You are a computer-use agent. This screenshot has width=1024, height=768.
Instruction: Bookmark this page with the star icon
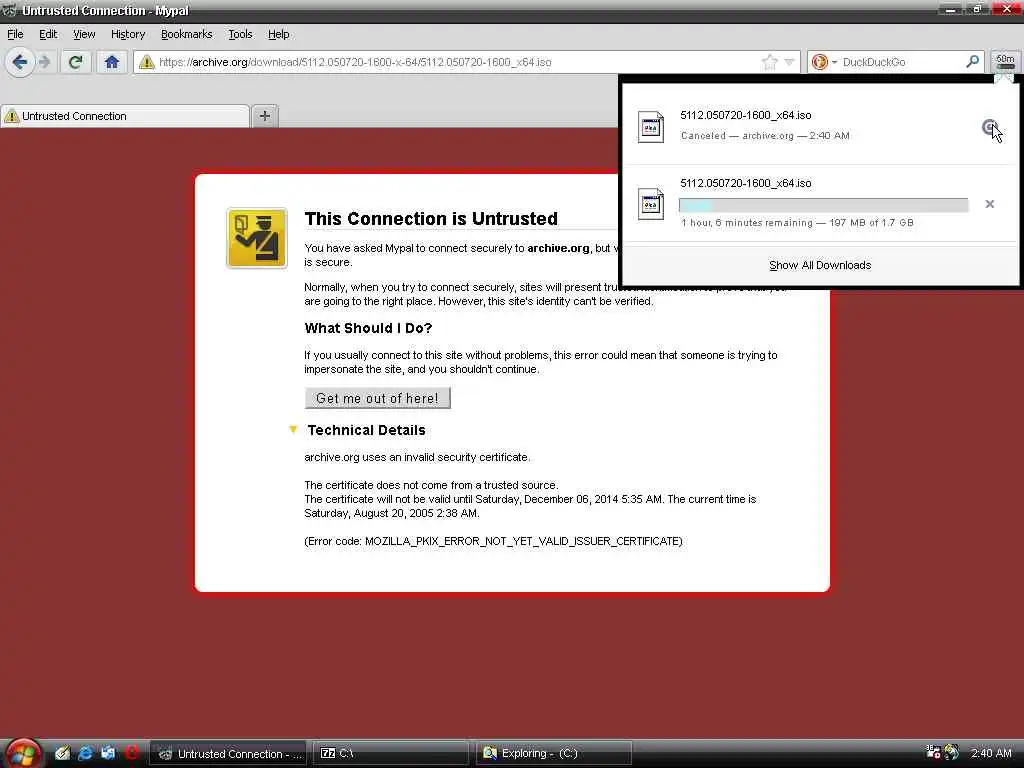point(770,62)
